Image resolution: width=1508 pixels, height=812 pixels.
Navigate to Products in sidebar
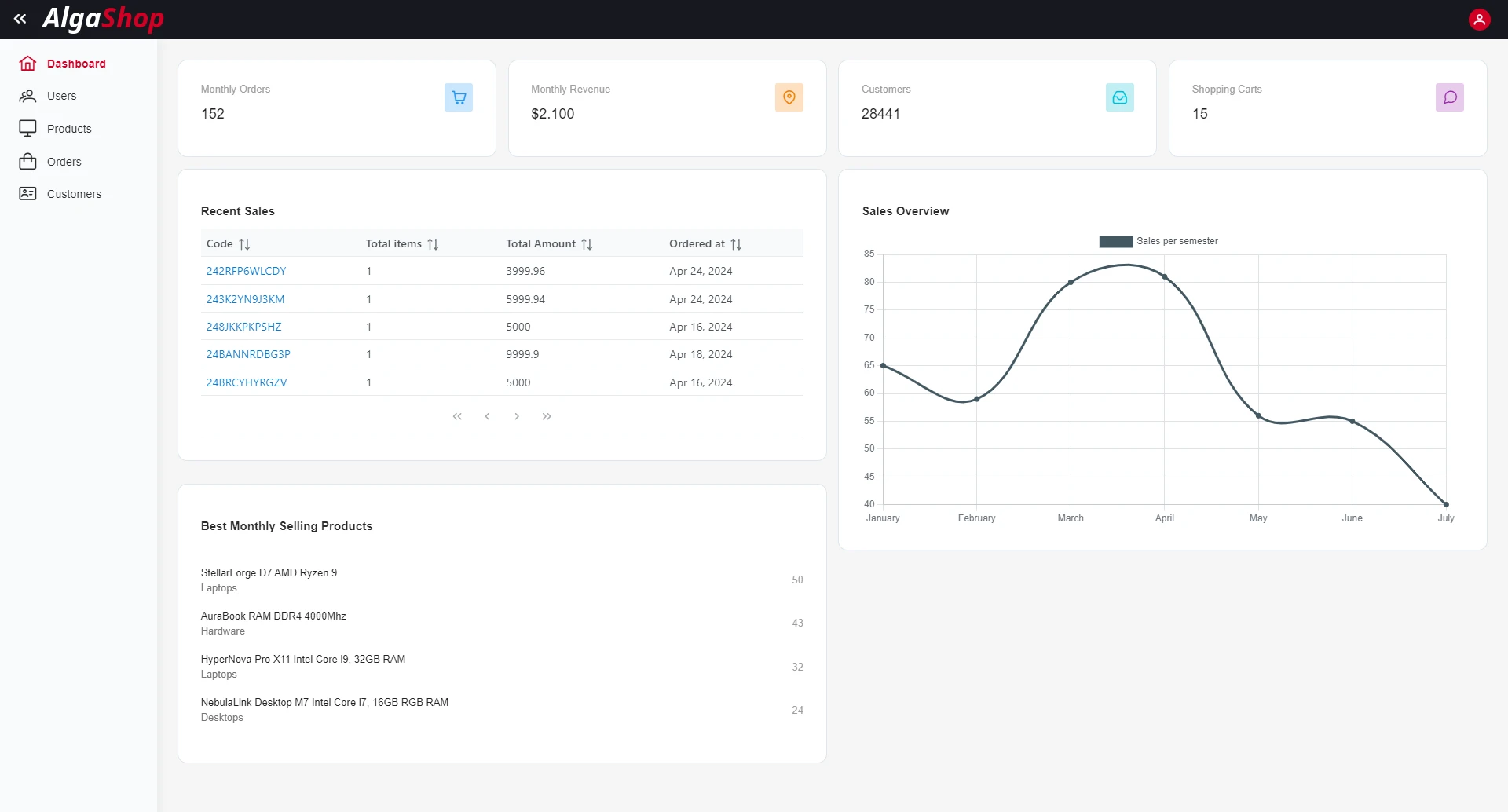(69, 129)
